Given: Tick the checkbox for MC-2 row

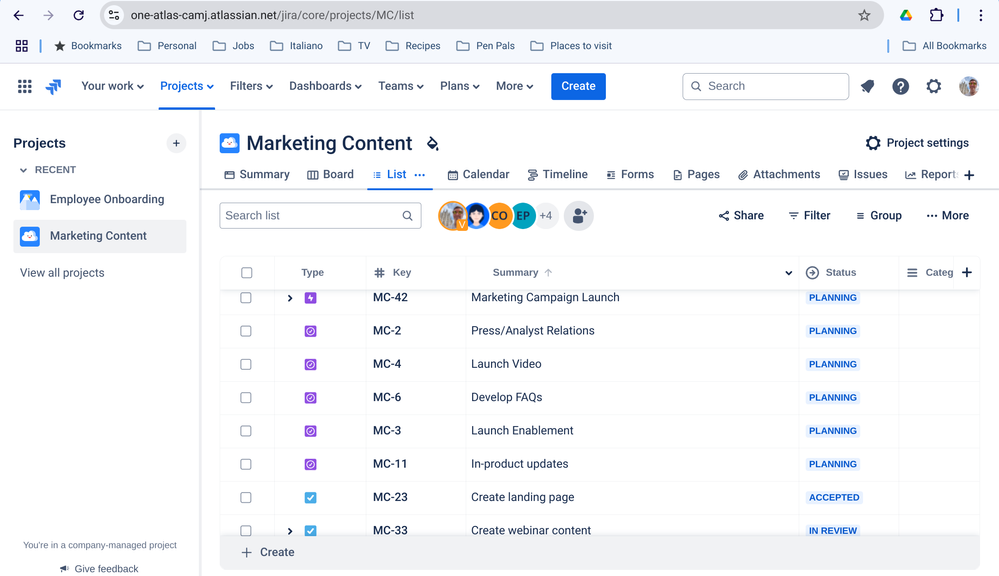Looking at the screenshot, I should 246,331.
